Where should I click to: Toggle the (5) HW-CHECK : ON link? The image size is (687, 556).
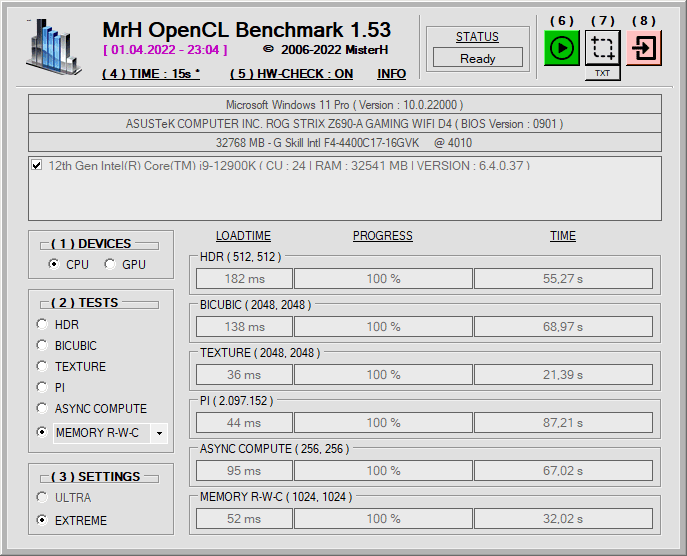click(291, 74)
